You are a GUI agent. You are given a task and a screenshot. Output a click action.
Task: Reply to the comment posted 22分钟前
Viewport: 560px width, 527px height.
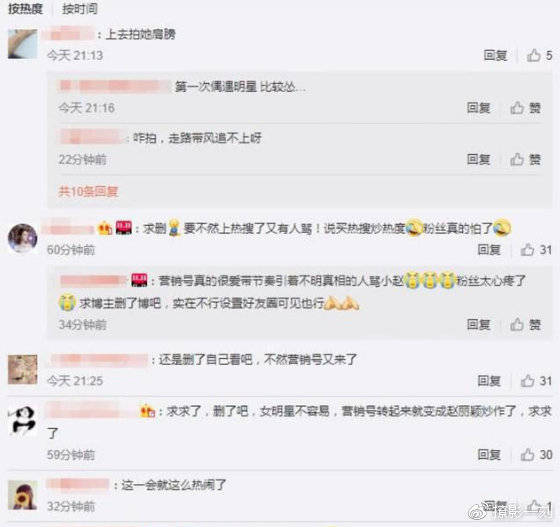click(x=479, y=159)
